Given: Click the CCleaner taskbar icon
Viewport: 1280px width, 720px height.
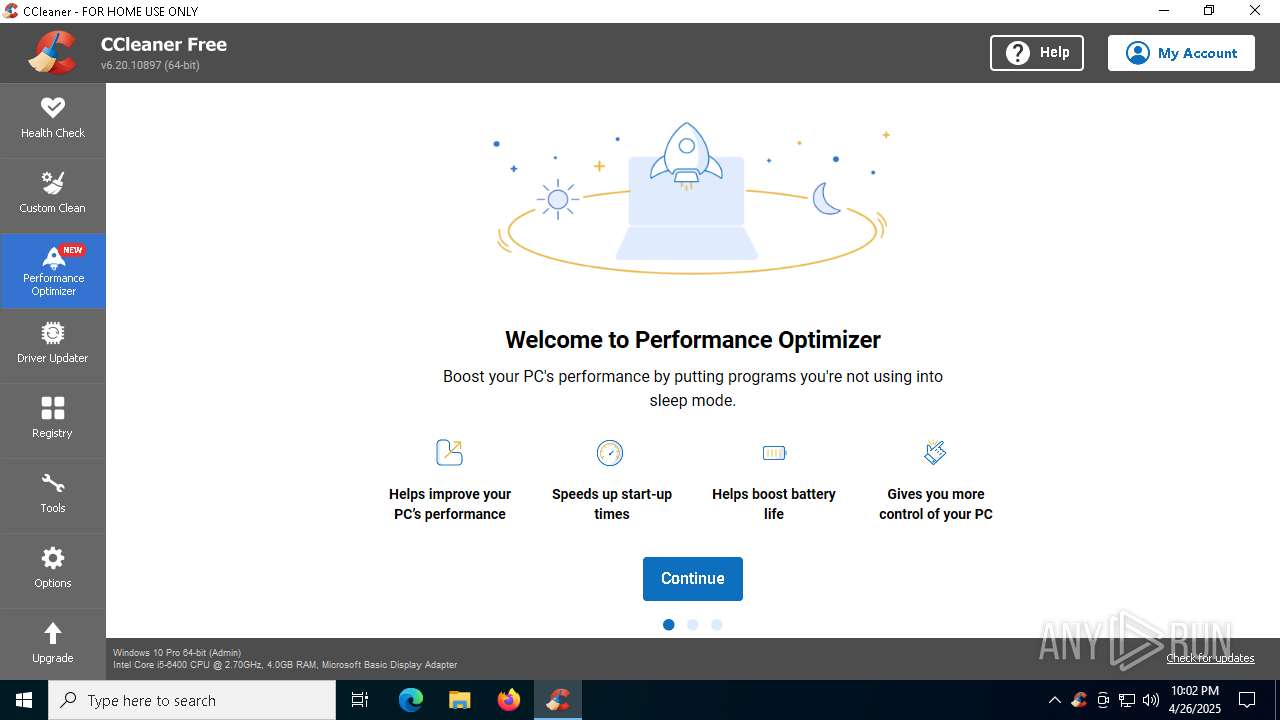Looking at the screenshot, I should pyautogui.click(x=558, y=700).
